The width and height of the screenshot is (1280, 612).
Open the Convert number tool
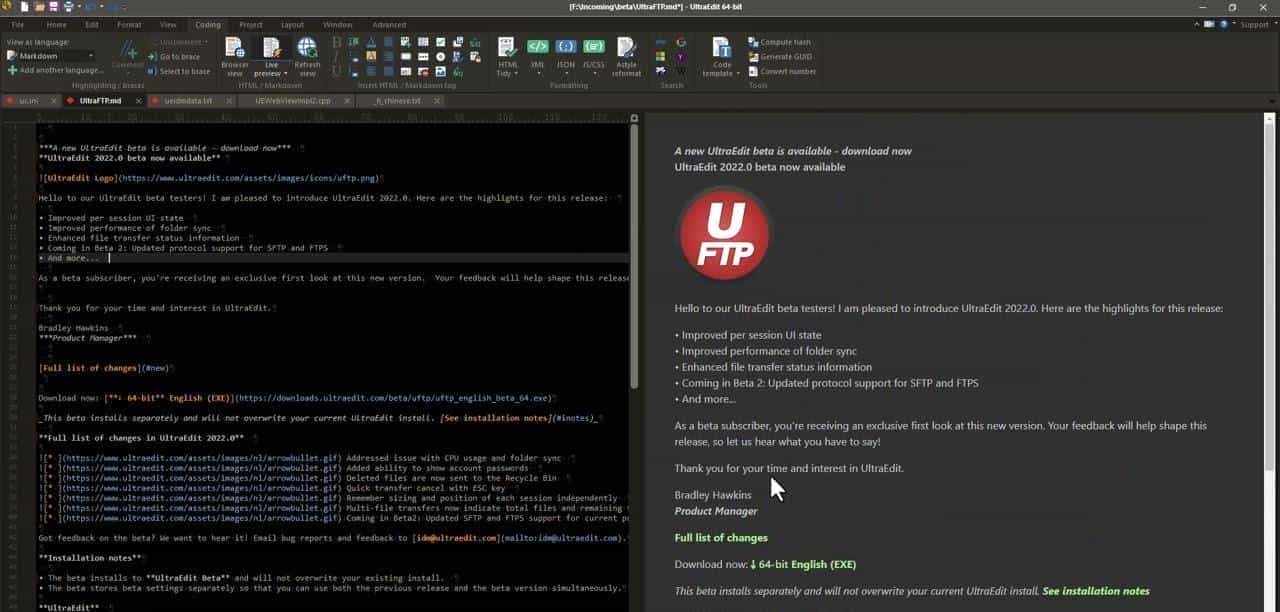(789, 71)
